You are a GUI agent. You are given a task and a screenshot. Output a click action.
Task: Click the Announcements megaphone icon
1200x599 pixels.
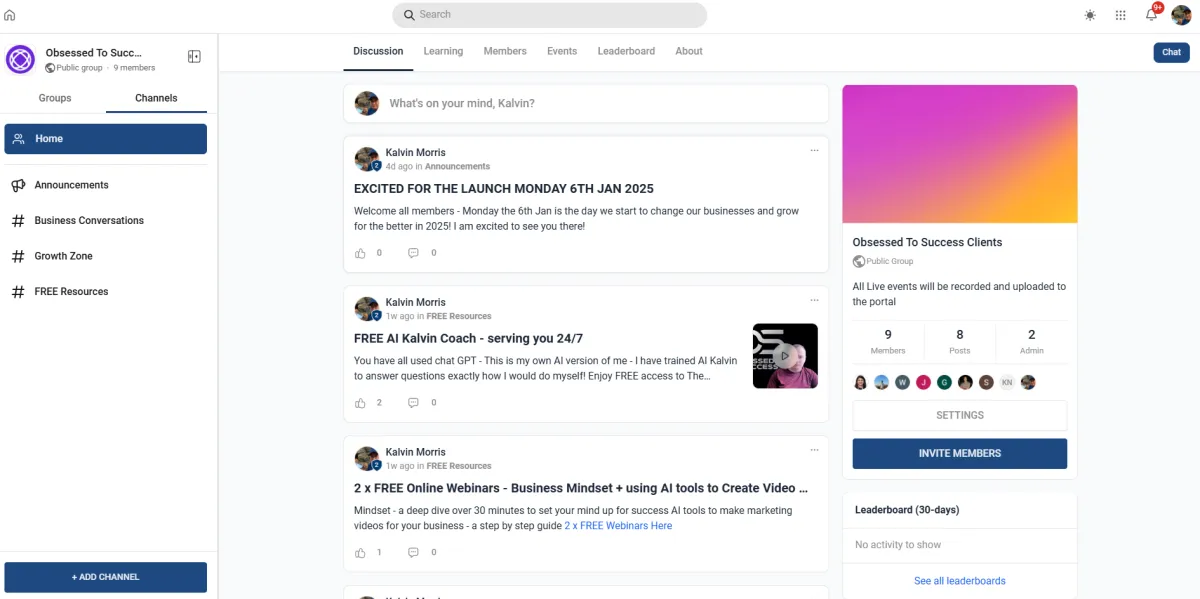pos(18,185)
